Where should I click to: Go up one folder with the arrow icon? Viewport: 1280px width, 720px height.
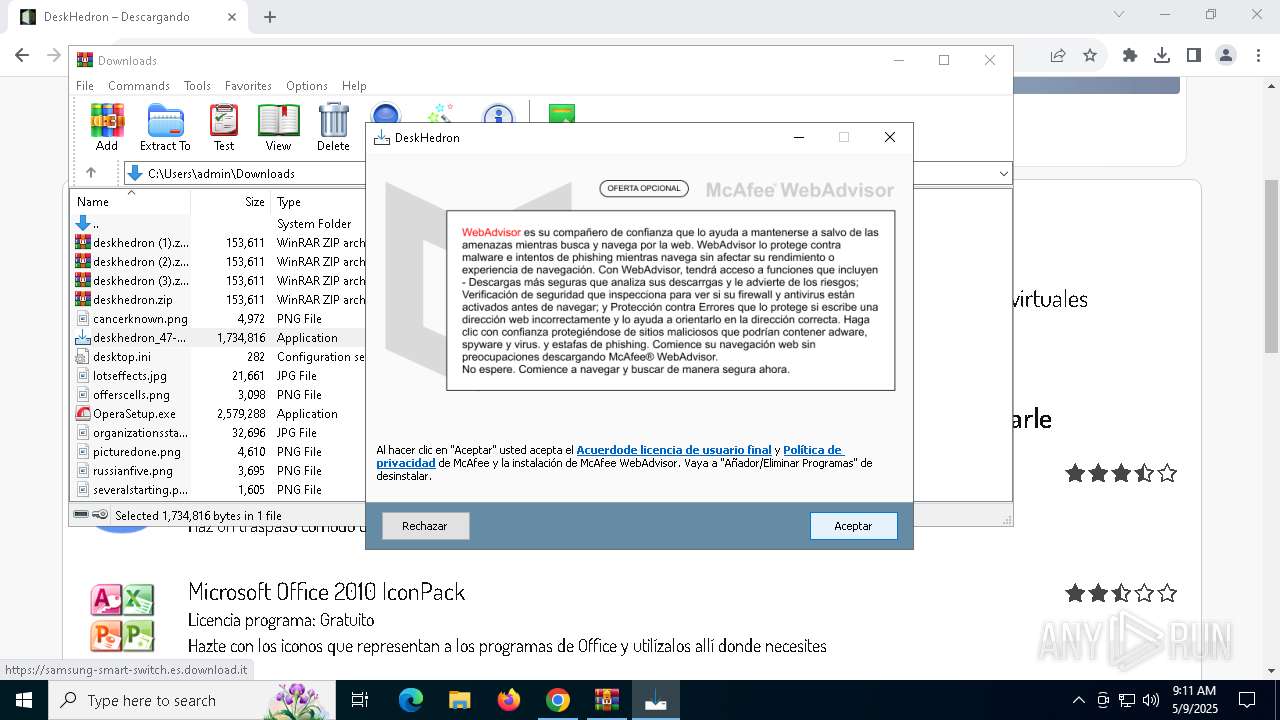[91, 173]
